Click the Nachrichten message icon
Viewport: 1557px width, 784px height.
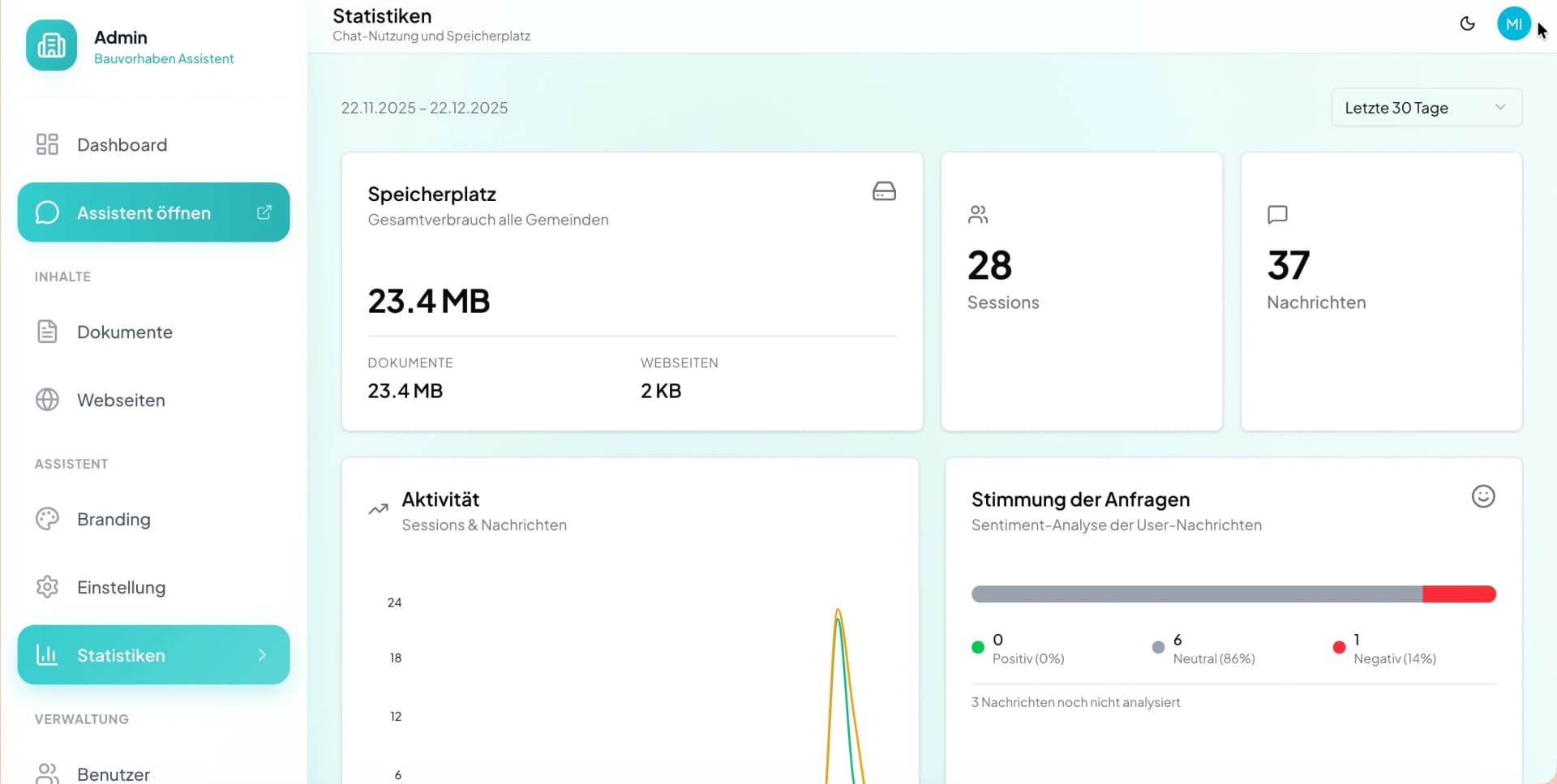point(1277,214)
